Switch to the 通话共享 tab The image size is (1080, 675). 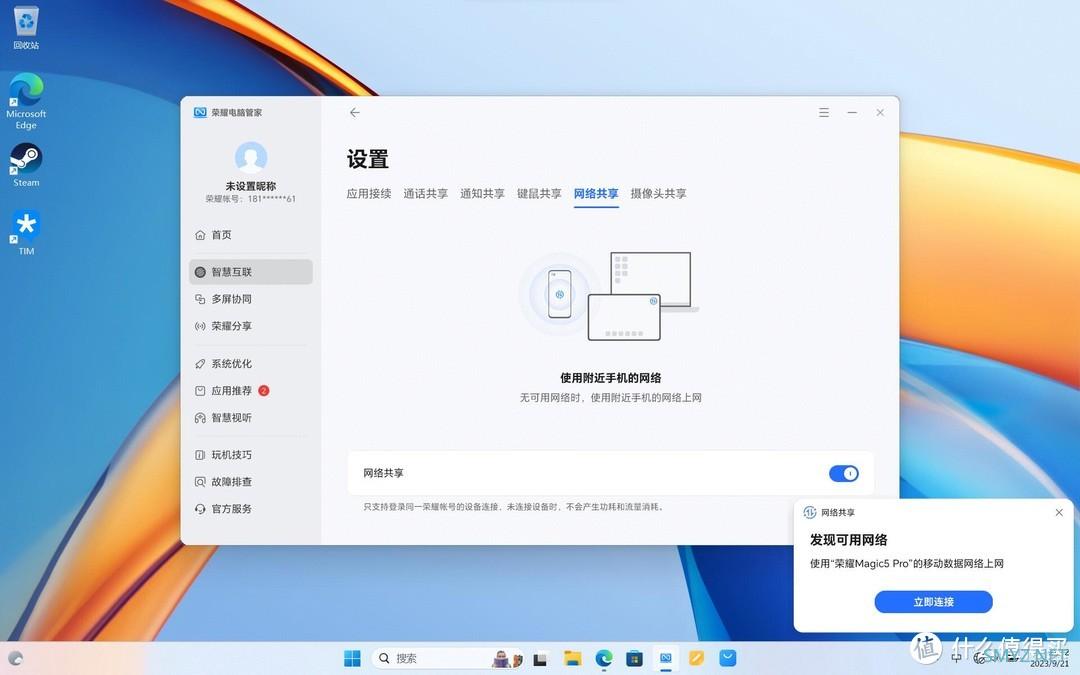pyautogui.click(x=426, y=194)
